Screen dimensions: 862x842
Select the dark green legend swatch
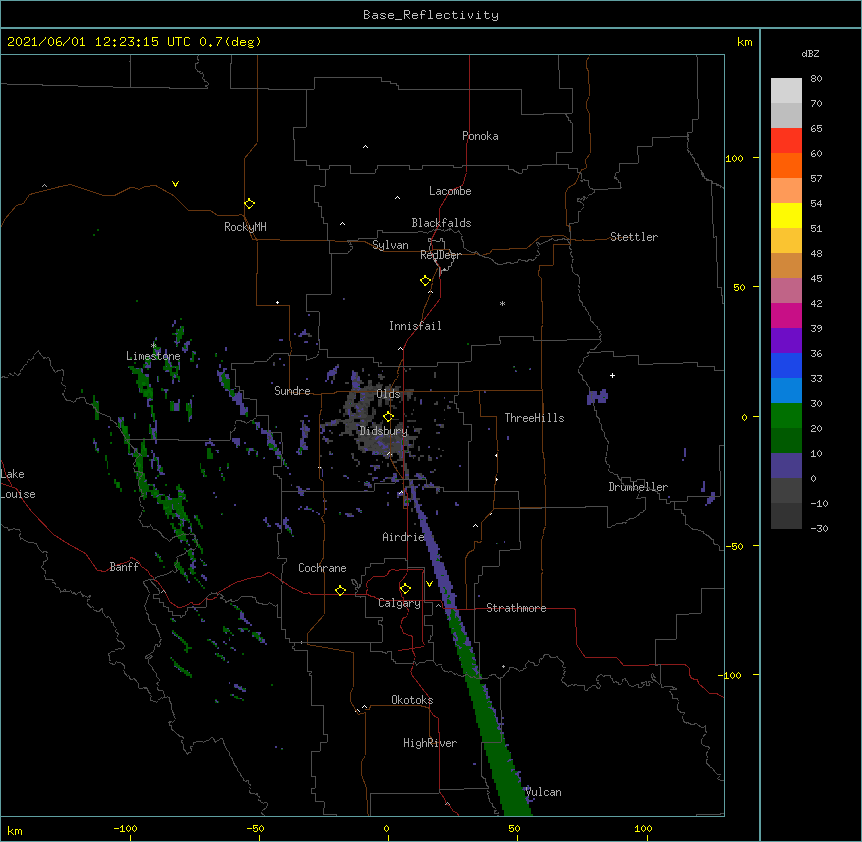point(786,440)
